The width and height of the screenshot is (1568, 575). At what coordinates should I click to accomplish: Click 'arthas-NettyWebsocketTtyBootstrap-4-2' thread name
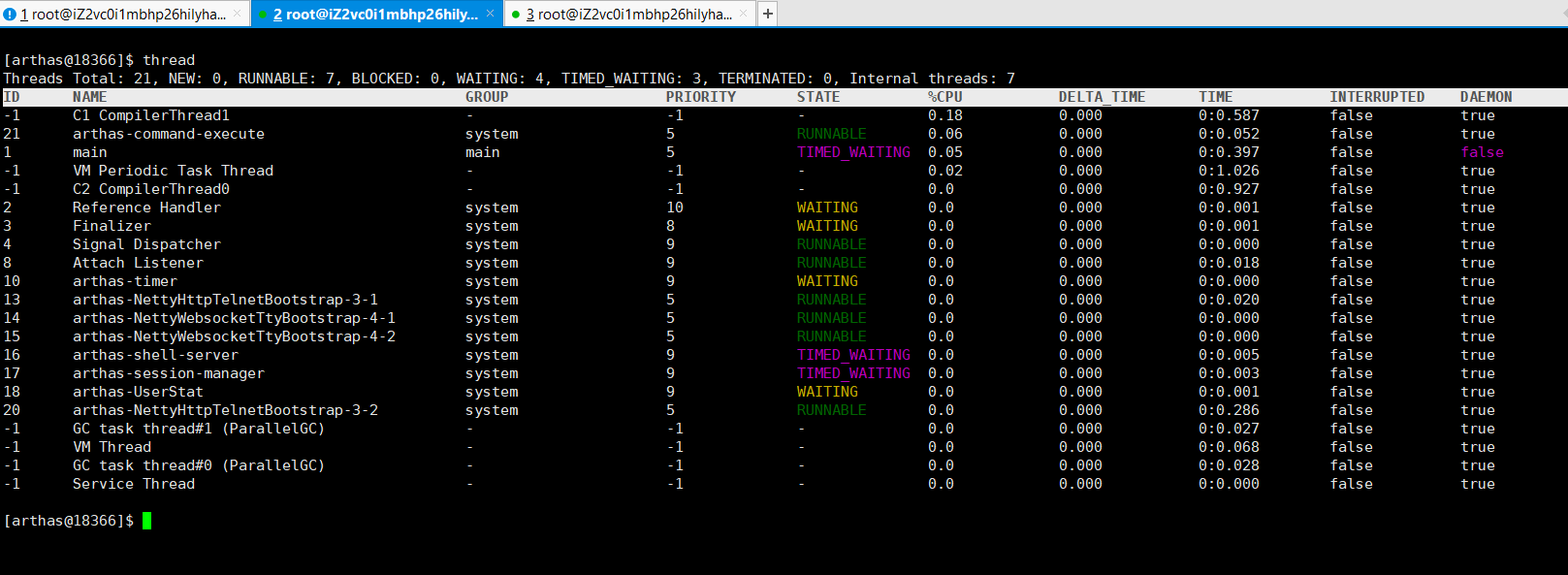[x=234, y=336]
